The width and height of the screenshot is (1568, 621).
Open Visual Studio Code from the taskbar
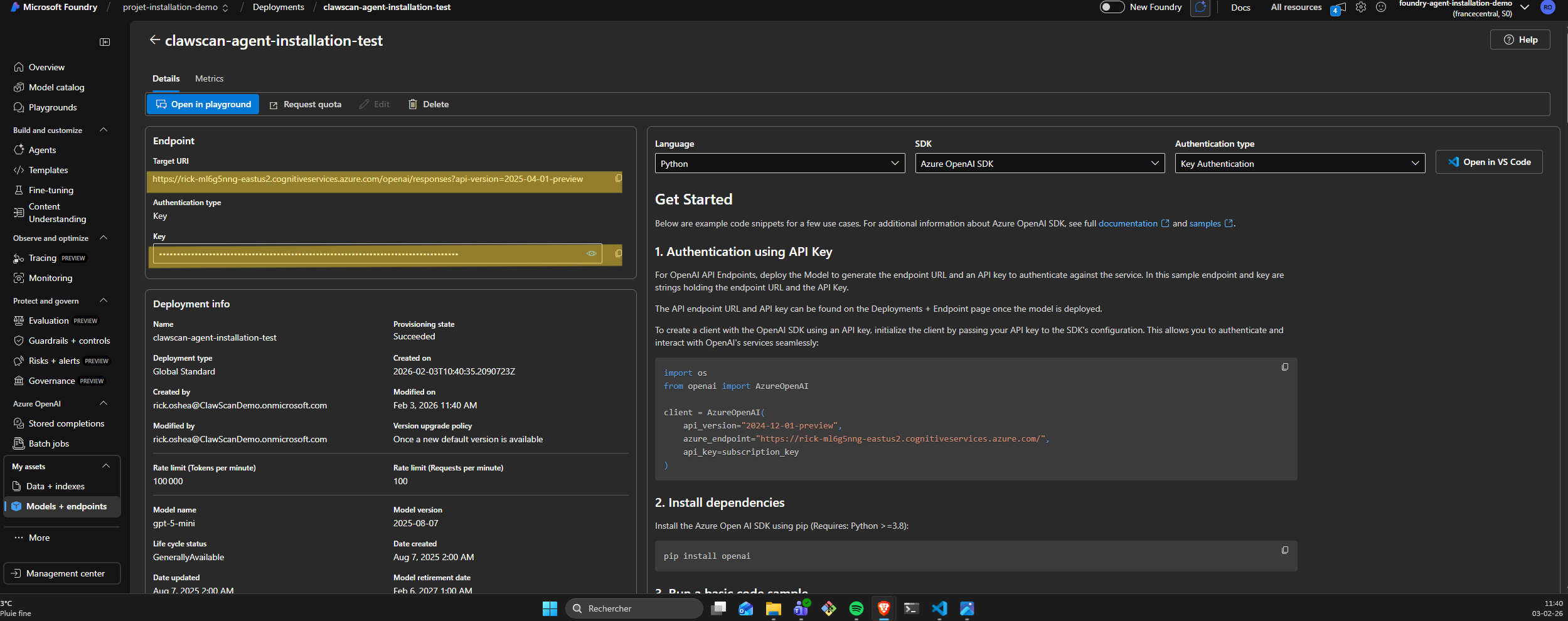click(939, 608)
